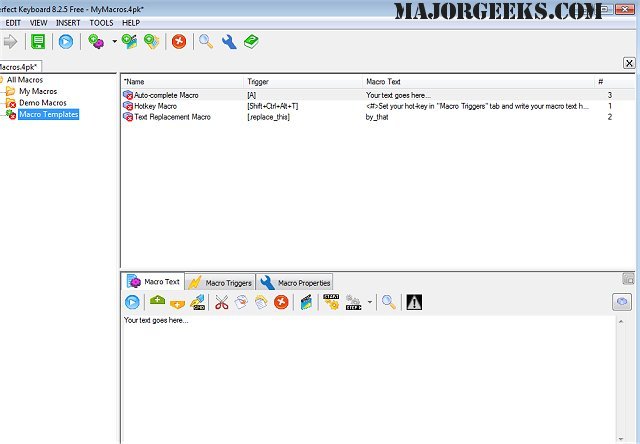Save the macro file with green disk icon
Viewport: 640px width, 444px height.
38,42
